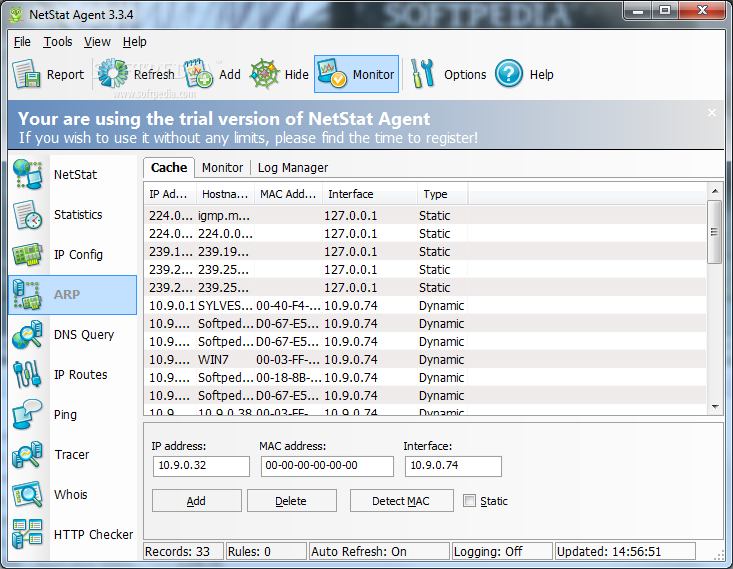Viewport: 733px width, 569px height.
Task: Click the Hide spider web icon
Action: [x=265, y=74]
